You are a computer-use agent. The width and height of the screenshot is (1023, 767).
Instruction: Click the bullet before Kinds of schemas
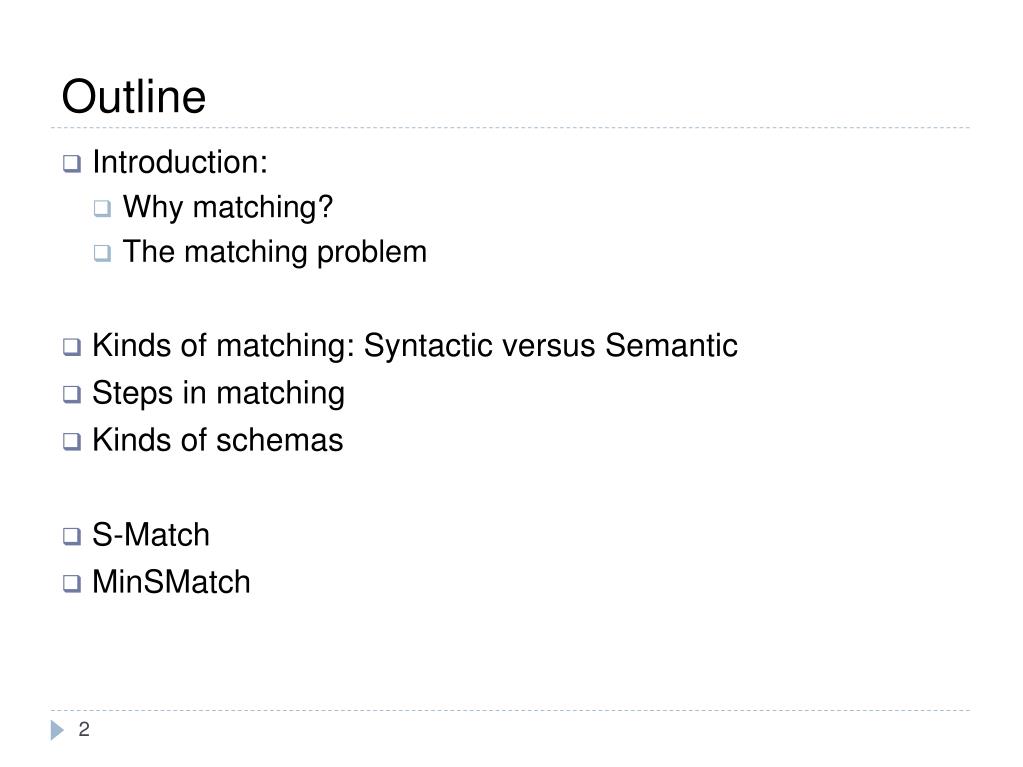tap(72, 442)
